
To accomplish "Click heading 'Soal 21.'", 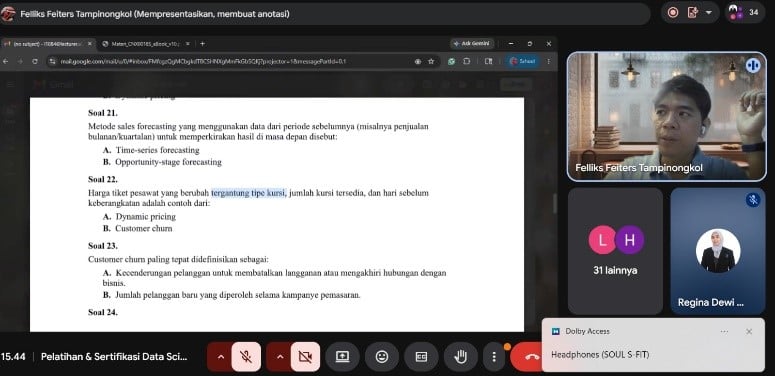I will 103,113.
